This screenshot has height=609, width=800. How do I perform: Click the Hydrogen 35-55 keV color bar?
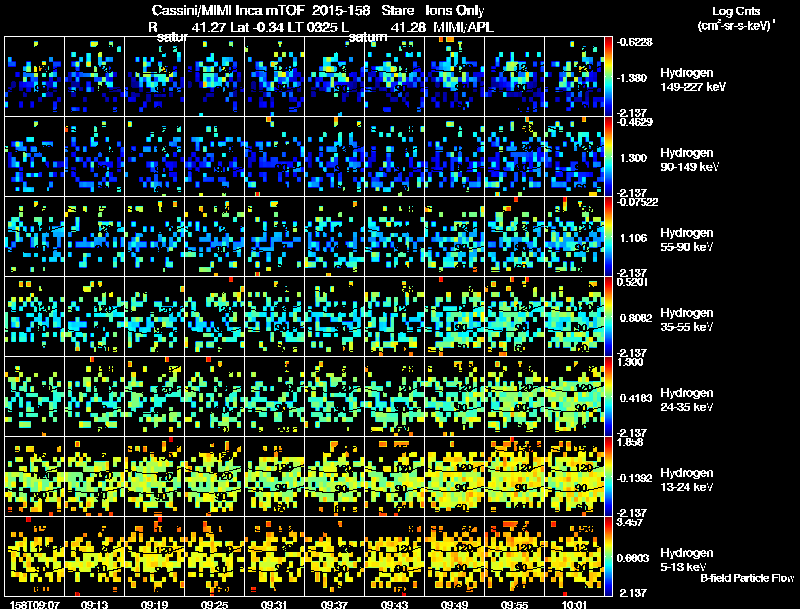[x=608, y=317]
